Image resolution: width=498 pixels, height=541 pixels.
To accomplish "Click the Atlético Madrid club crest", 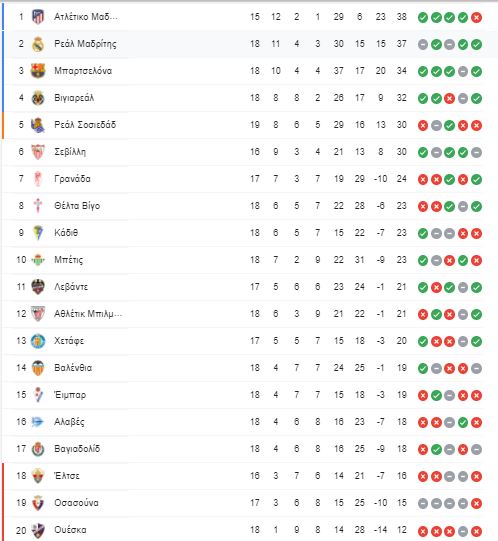I will tap(38, 17).
